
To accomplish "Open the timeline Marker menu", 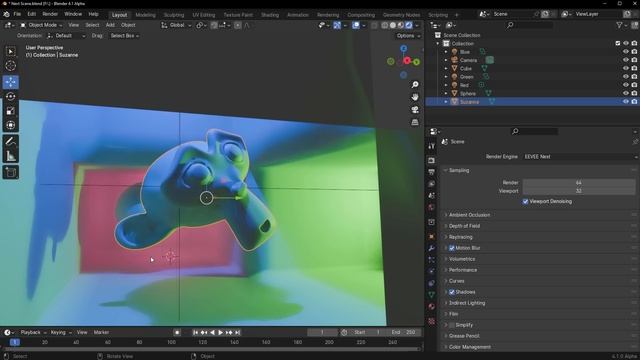I will (101, 333).
